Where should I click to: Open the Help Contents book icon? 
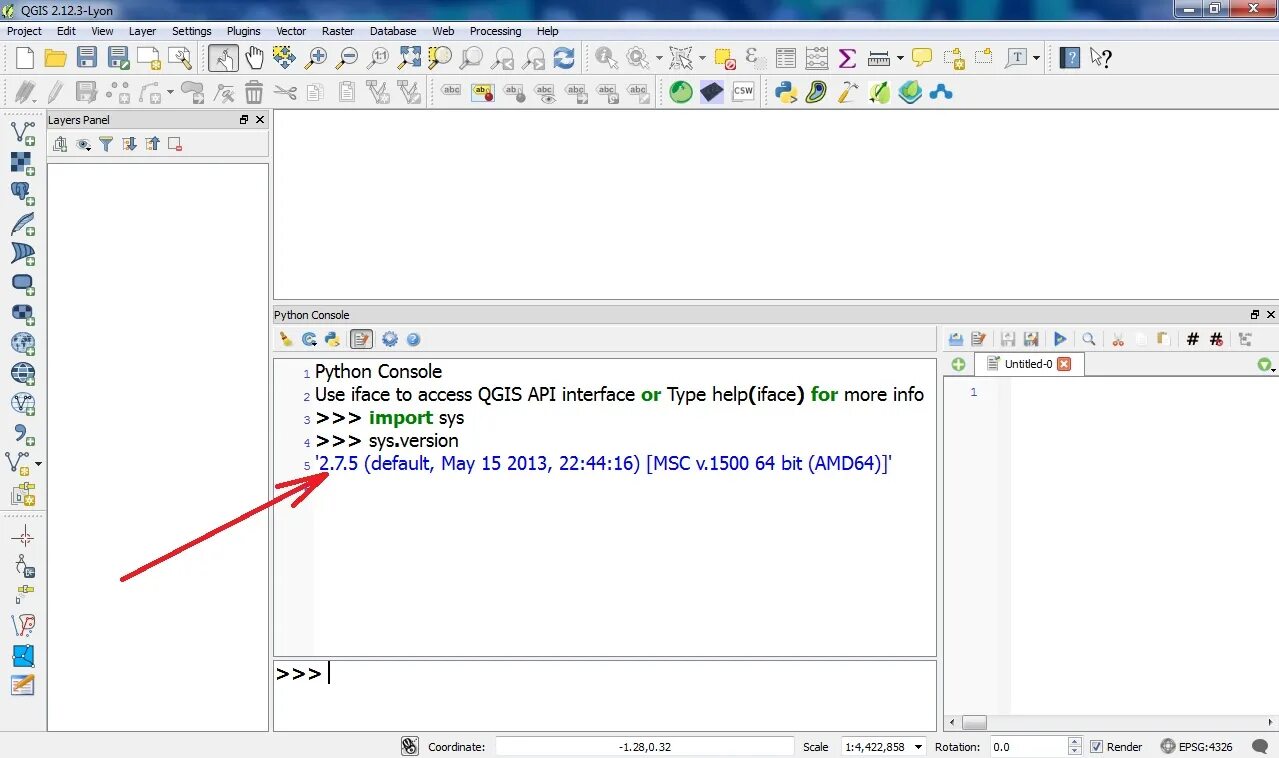[x=1070, y=58]
